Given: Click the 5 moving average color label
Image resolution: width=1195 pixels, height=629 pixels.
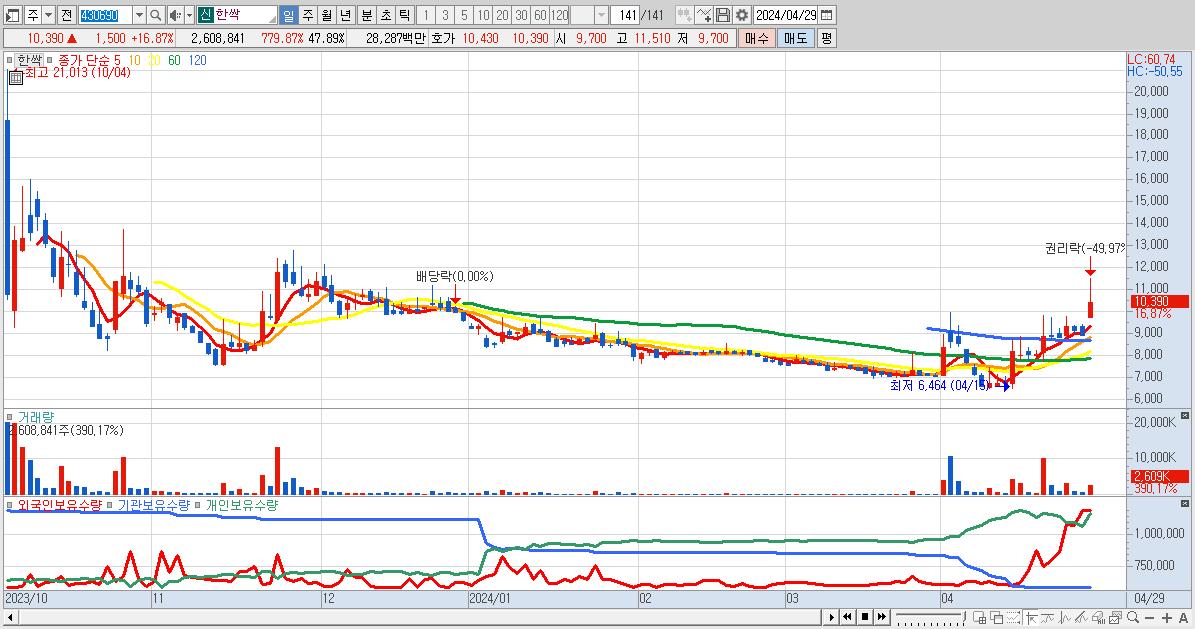Looking at the screenshot, I should (x=117, y=60).
